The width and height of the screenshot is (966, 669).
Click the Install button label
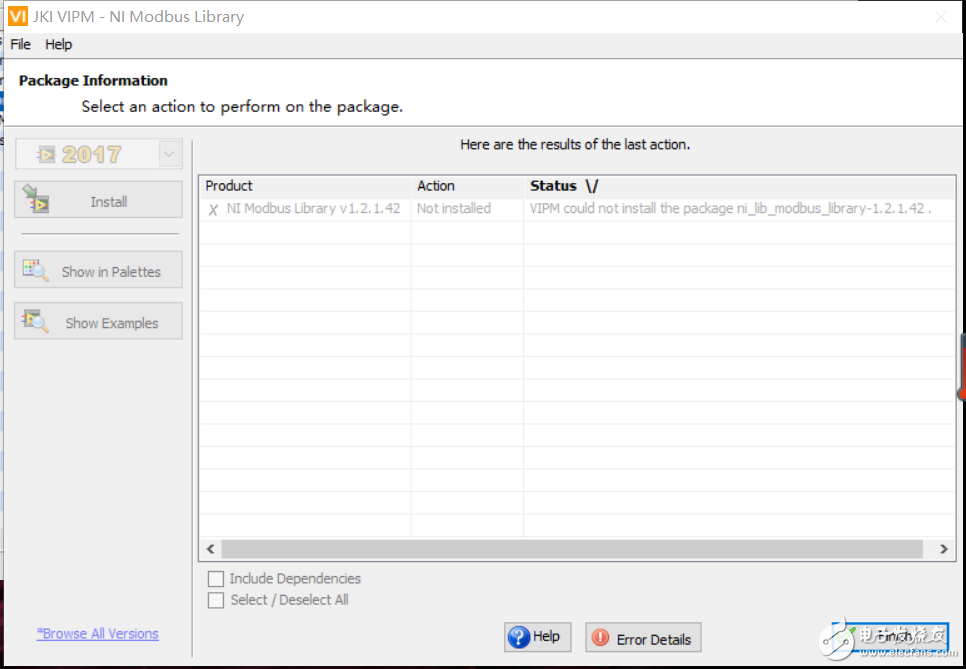click(x=109, y=202)
